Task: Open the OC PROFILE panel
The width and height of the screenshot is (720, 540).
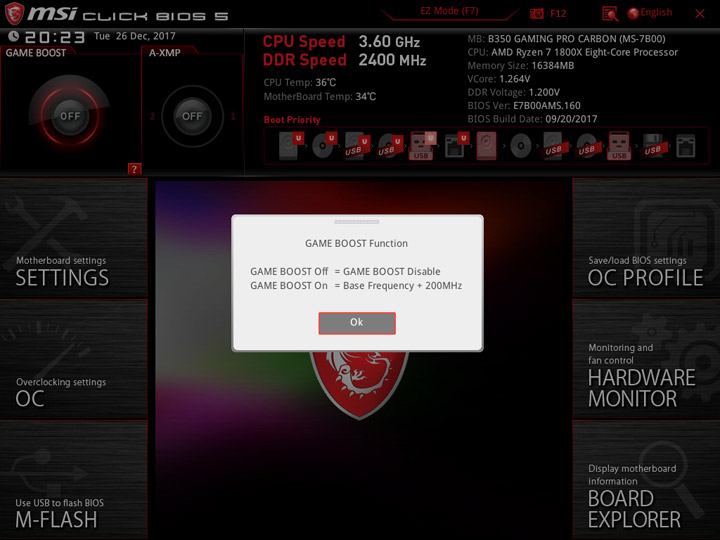Action: (x=646, y=238)
